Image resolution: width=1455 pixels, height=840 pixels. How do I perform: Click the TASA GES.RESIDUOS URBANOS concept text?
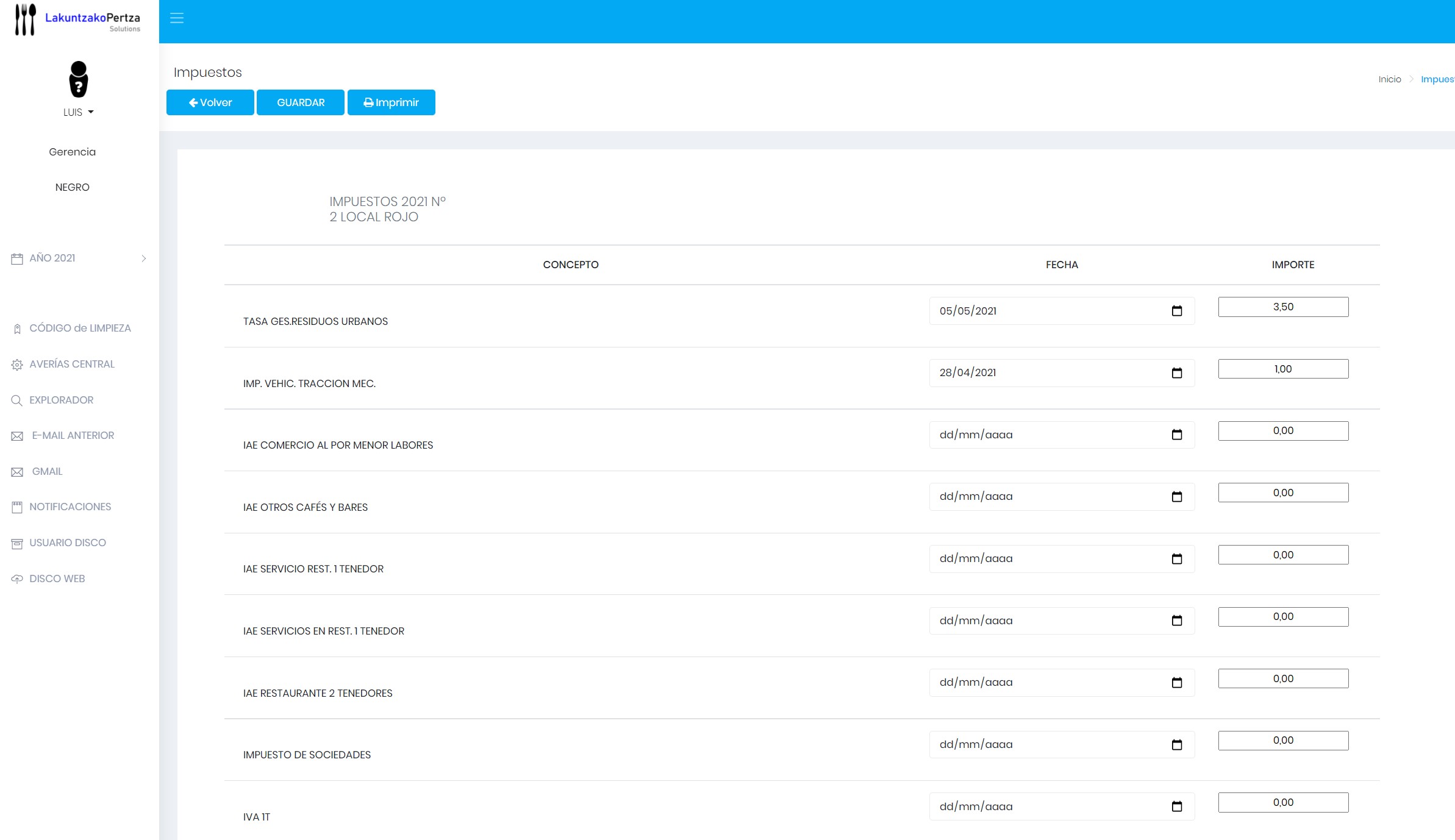coord(315,321)
